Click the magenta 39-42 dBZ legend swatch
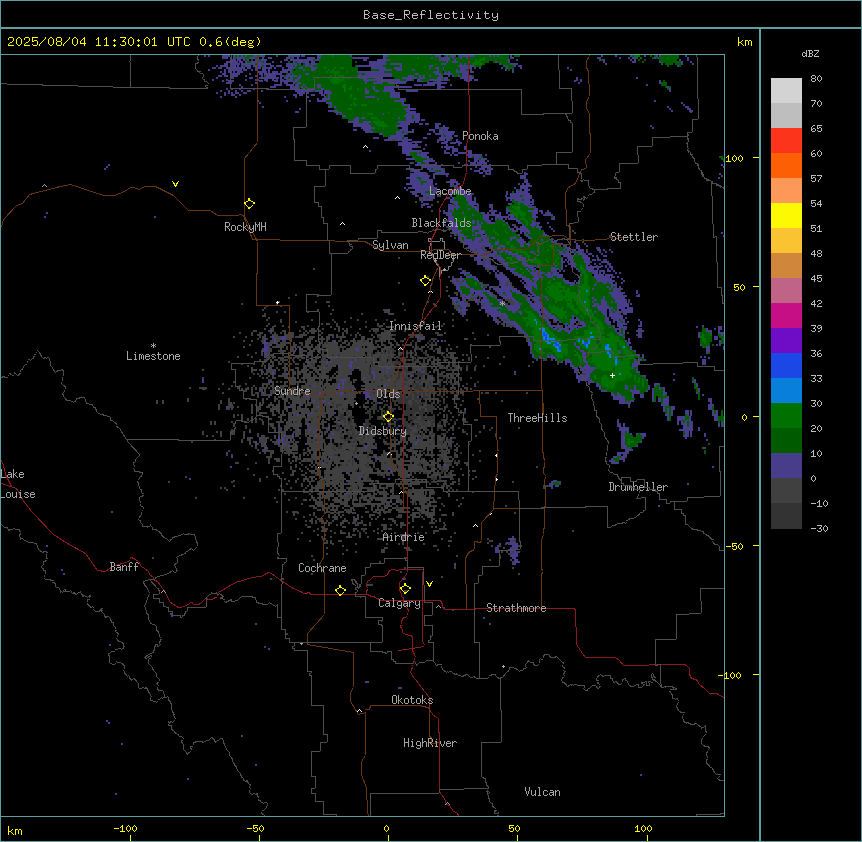Viewport: 862px width, 842px height. point(786,315)
